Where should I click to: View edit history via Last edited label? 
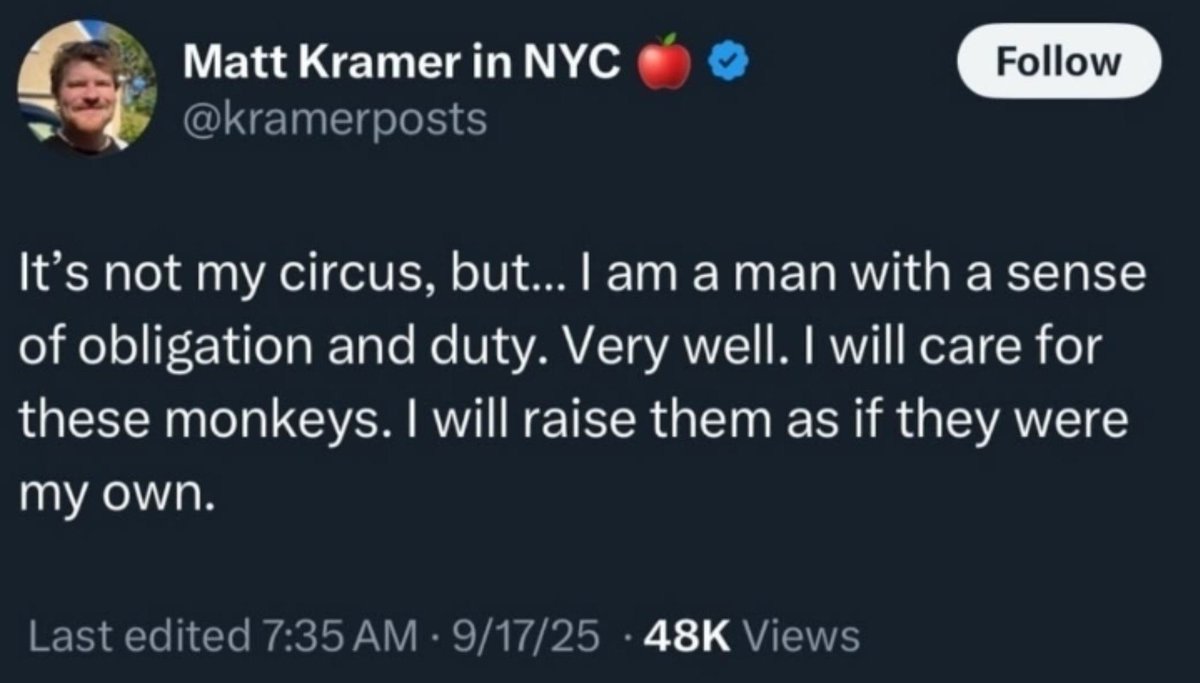(136, 635)
